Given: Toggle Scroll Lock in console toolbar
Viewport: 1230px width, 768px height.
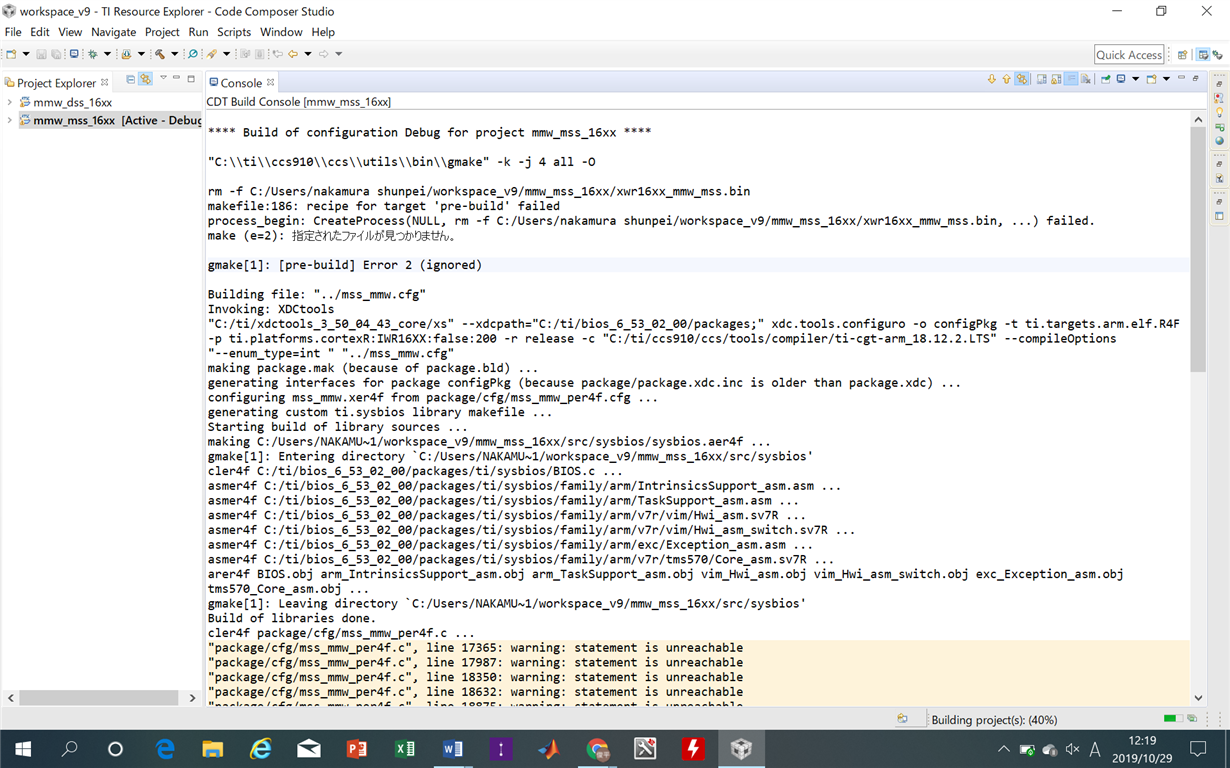Looking at the screenshot, I should pos(1056,79).
